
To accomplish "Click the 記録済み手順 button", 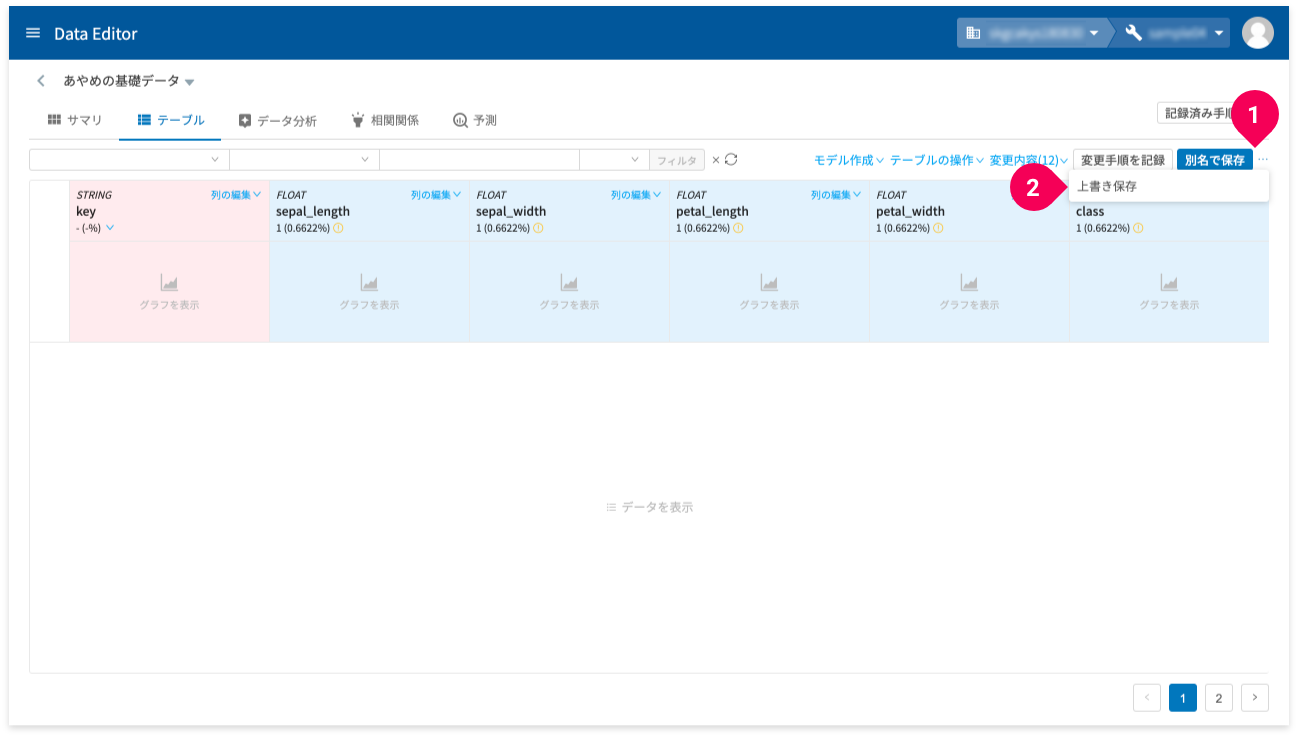I will click(1199, 113).
